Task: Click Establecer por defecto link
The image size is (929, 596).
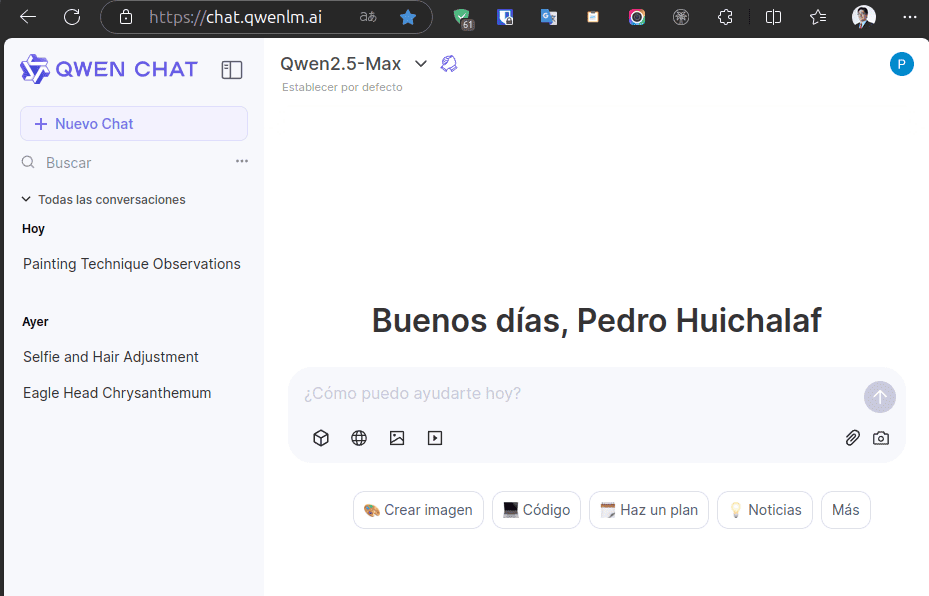Action: click(342, 87)
